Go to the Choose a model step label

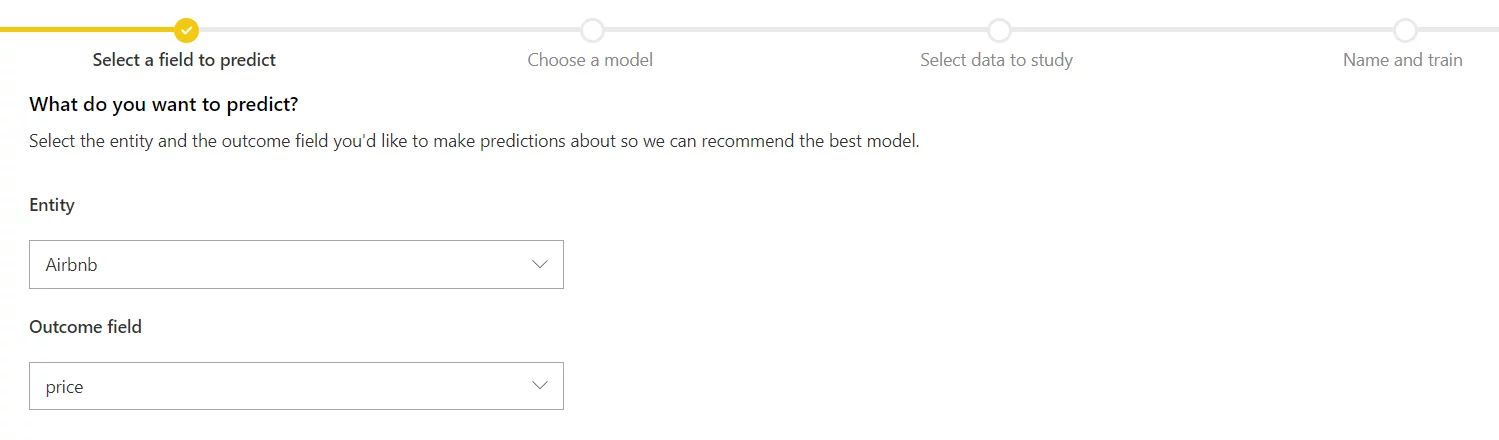point(590,60)
